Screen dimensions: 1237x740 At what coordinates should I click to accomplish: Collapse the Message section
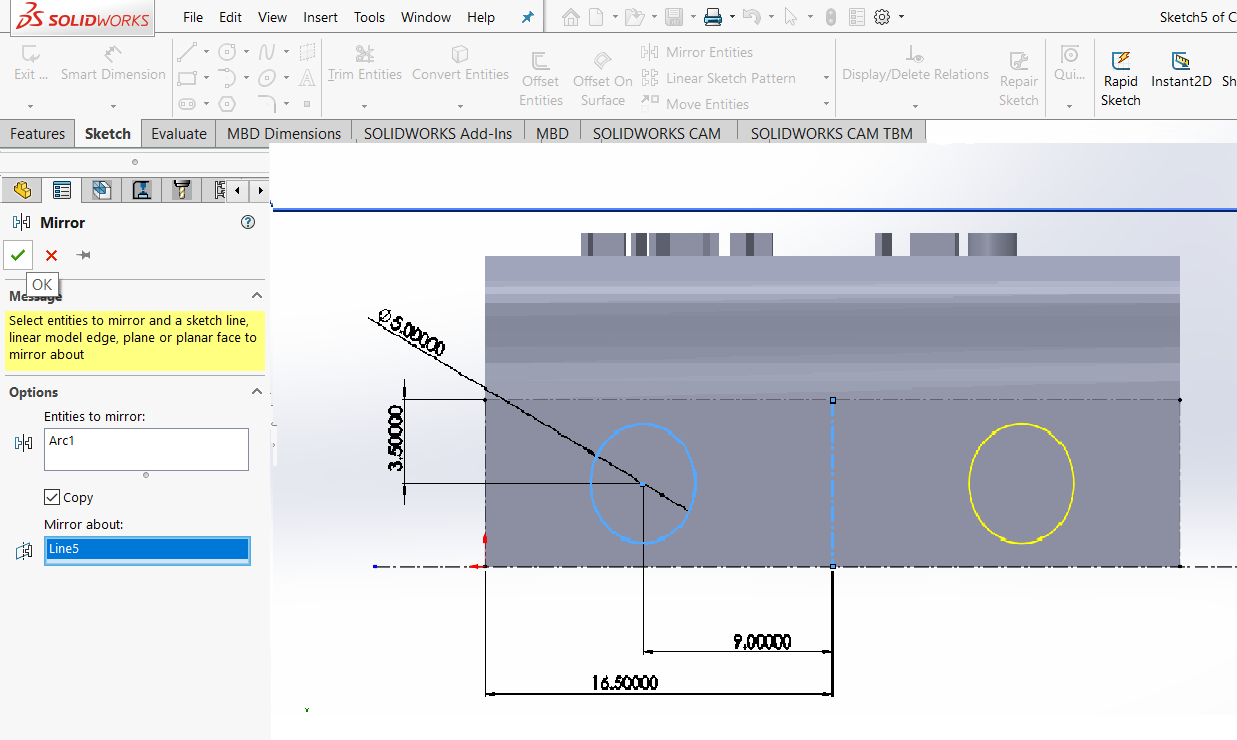point(257,296)
